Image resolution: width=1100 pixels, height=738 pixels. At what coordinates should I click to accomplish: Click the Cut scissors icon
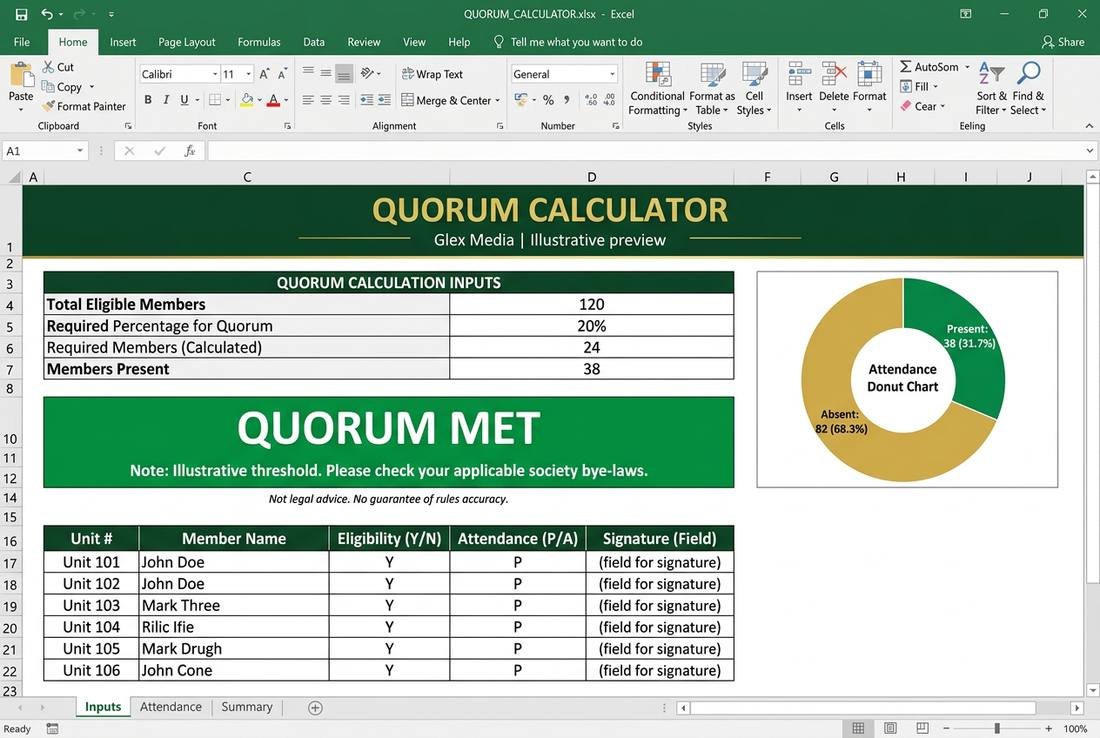pyautogui.click(x=48, y=67)
